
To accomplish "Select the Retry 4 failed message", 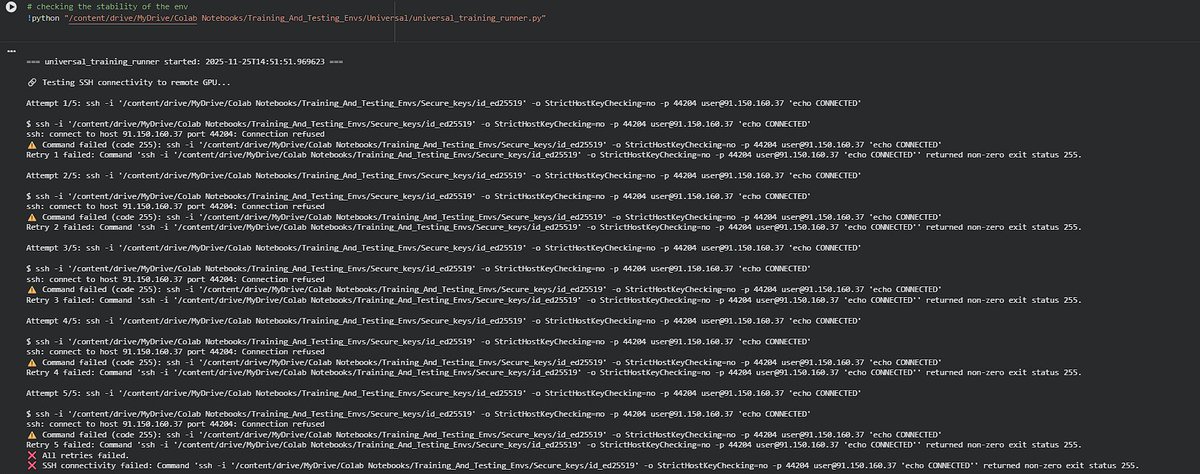I will [554, 372].
